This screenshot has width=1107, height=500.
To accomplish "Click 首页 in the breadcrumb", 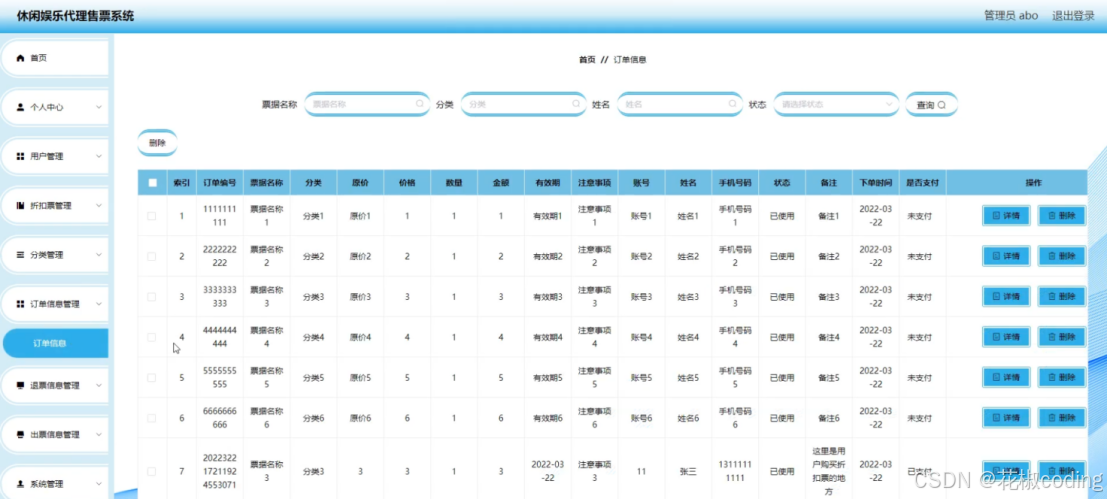I will click(587, 60).
